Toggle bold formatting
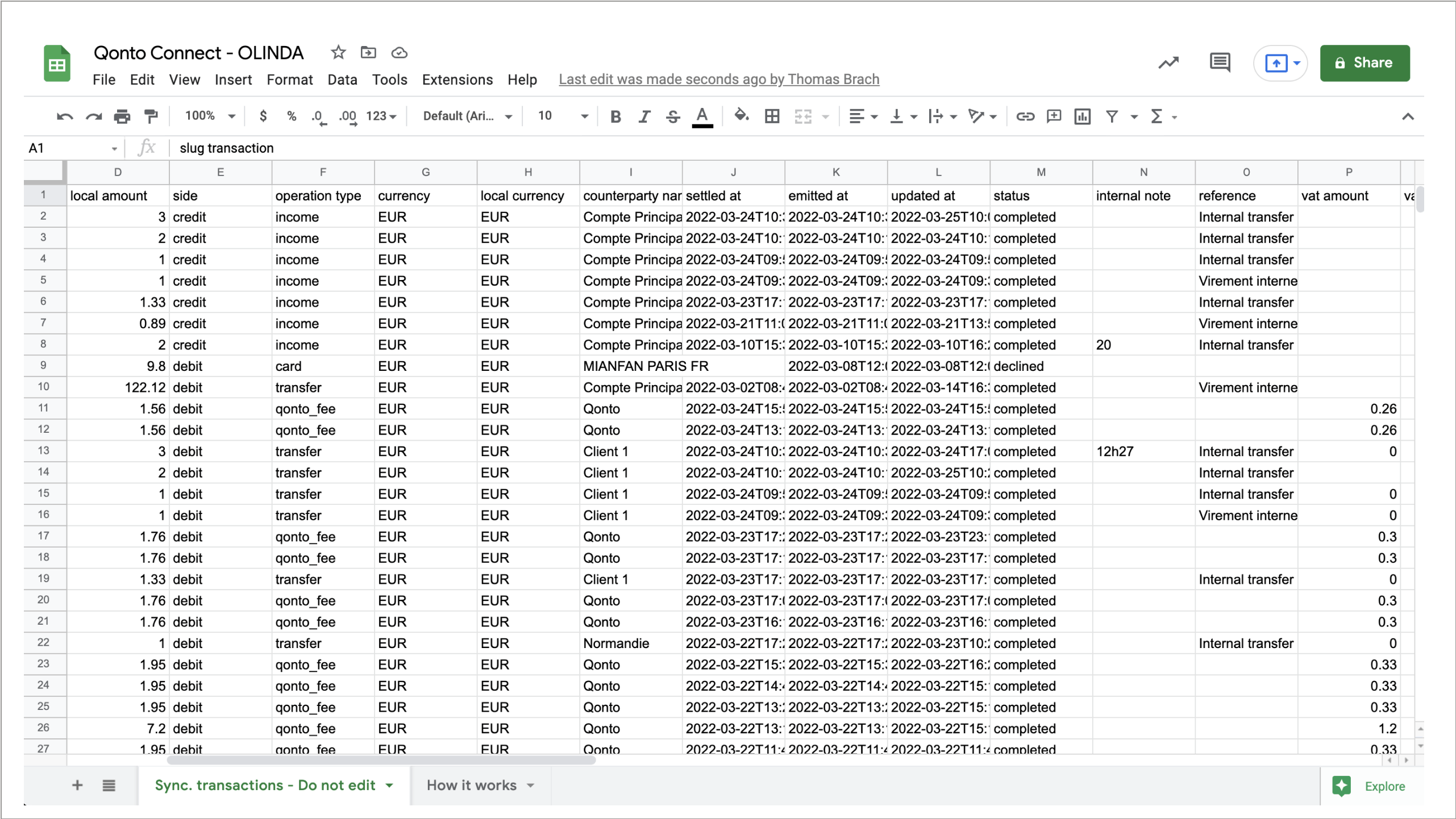Screen dimensions: 1456x819 click(x=615, y=116)
